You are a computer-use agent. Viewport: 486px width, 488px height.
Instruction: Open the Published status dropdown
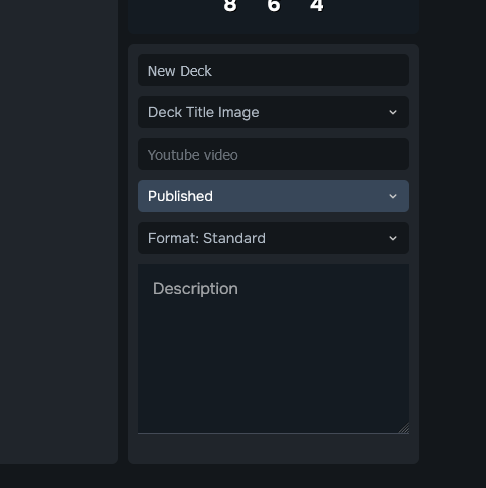click(273, 196)
